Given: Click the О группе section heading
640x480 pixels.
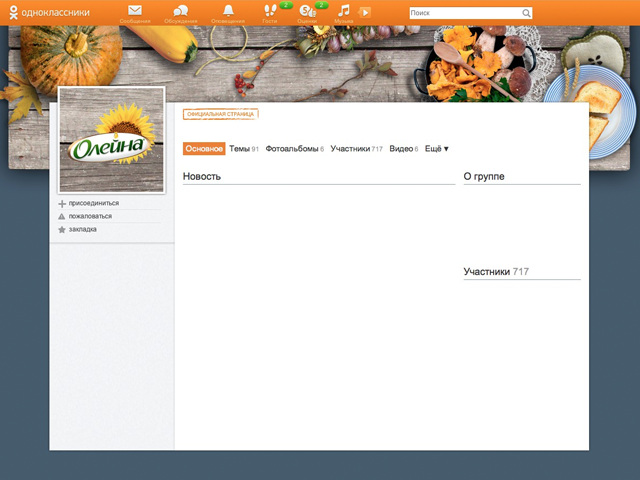Looking at the screenshot, I should [x=484, y=176].
